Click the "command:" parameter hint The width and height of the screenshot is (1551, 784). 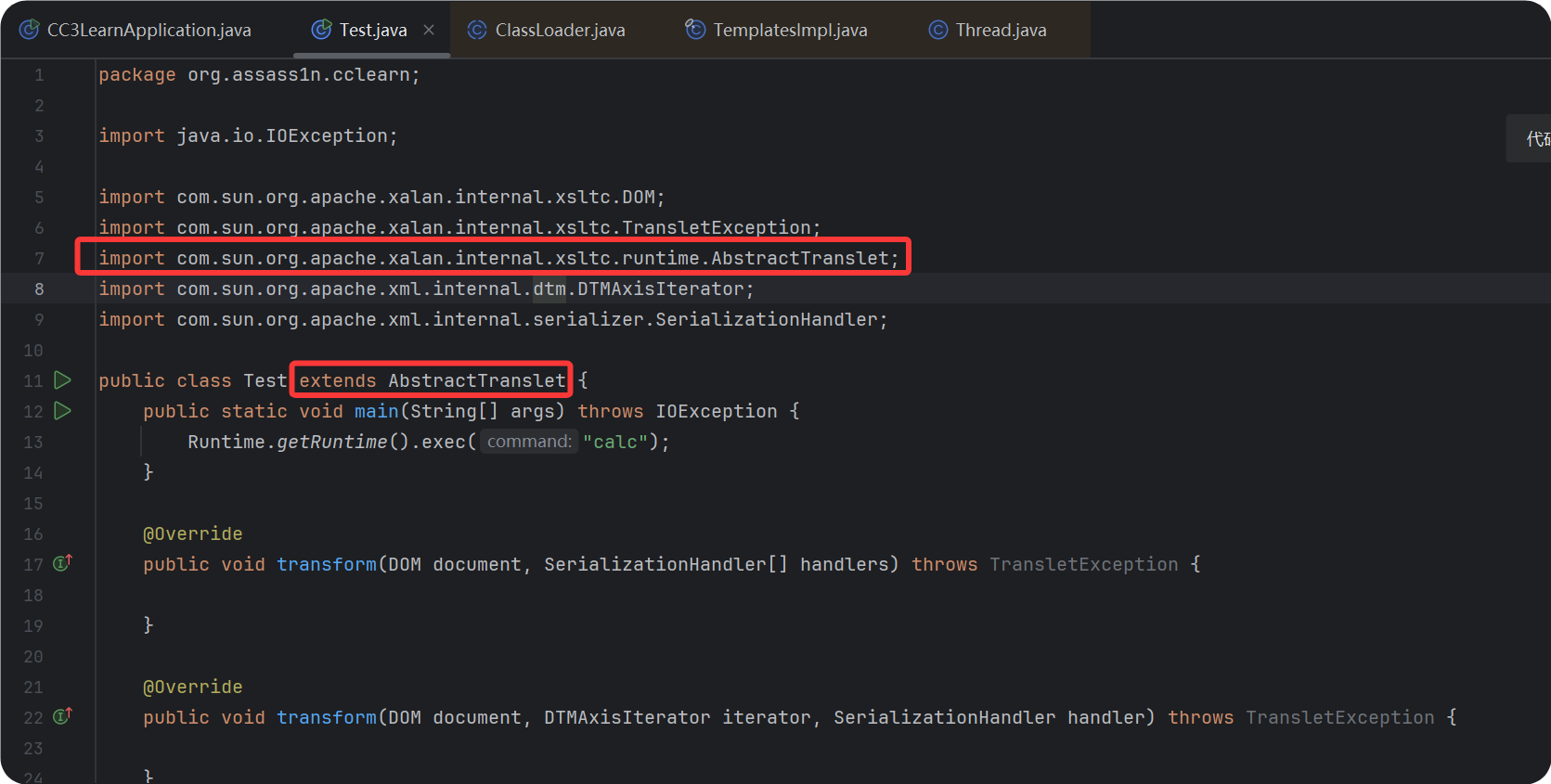tap(529, 442)
